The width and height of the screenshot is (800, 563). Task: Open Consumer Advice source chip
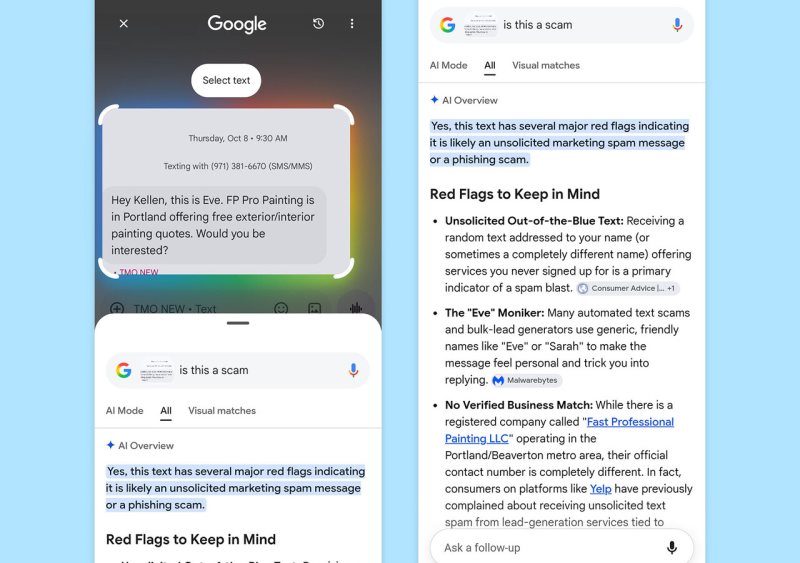click(x=628, y=288)
